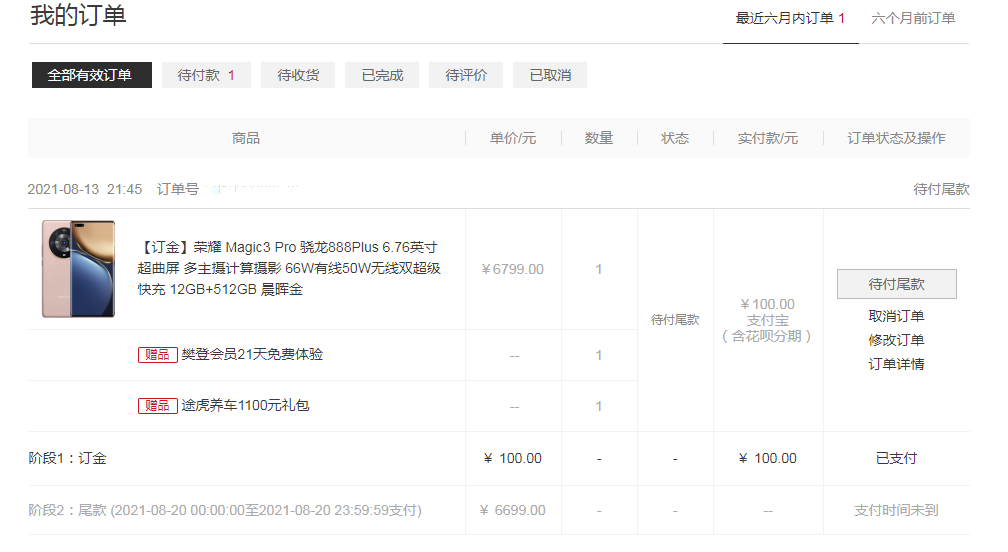Show 待评价 orders

coord(465,75)
